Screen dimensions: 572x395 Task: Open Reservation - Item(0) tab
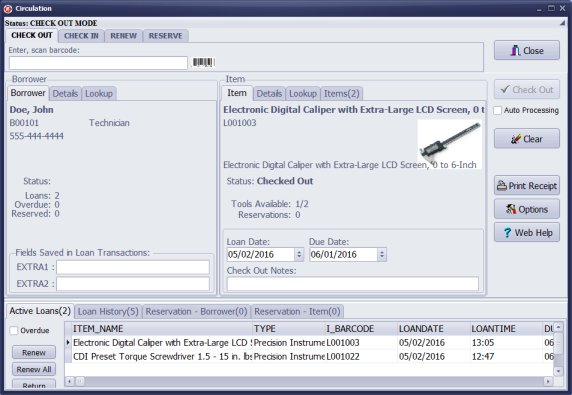point(297,311)
